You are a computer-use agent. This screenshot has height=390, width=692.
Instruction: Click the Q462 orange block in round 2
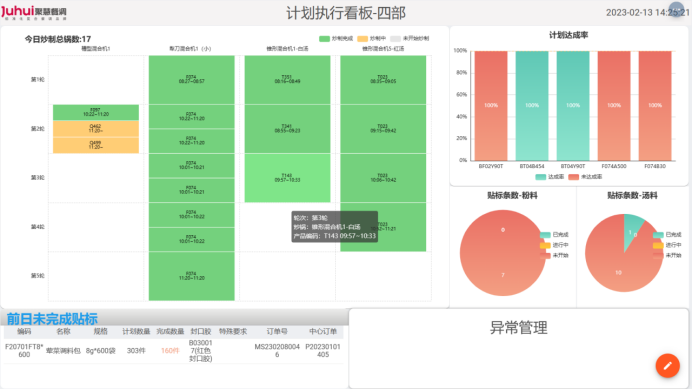click(96, 129)
